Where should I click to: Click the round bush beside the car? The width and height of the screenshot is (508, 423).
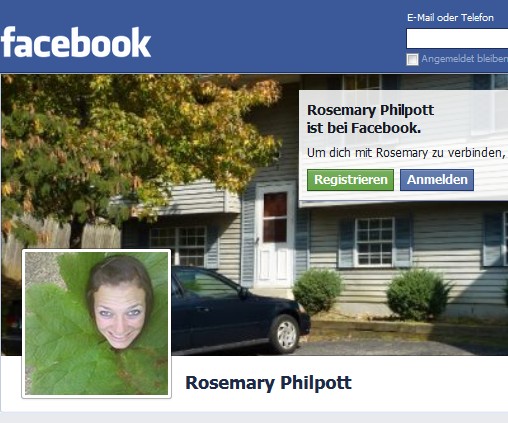tap(317, 292)
